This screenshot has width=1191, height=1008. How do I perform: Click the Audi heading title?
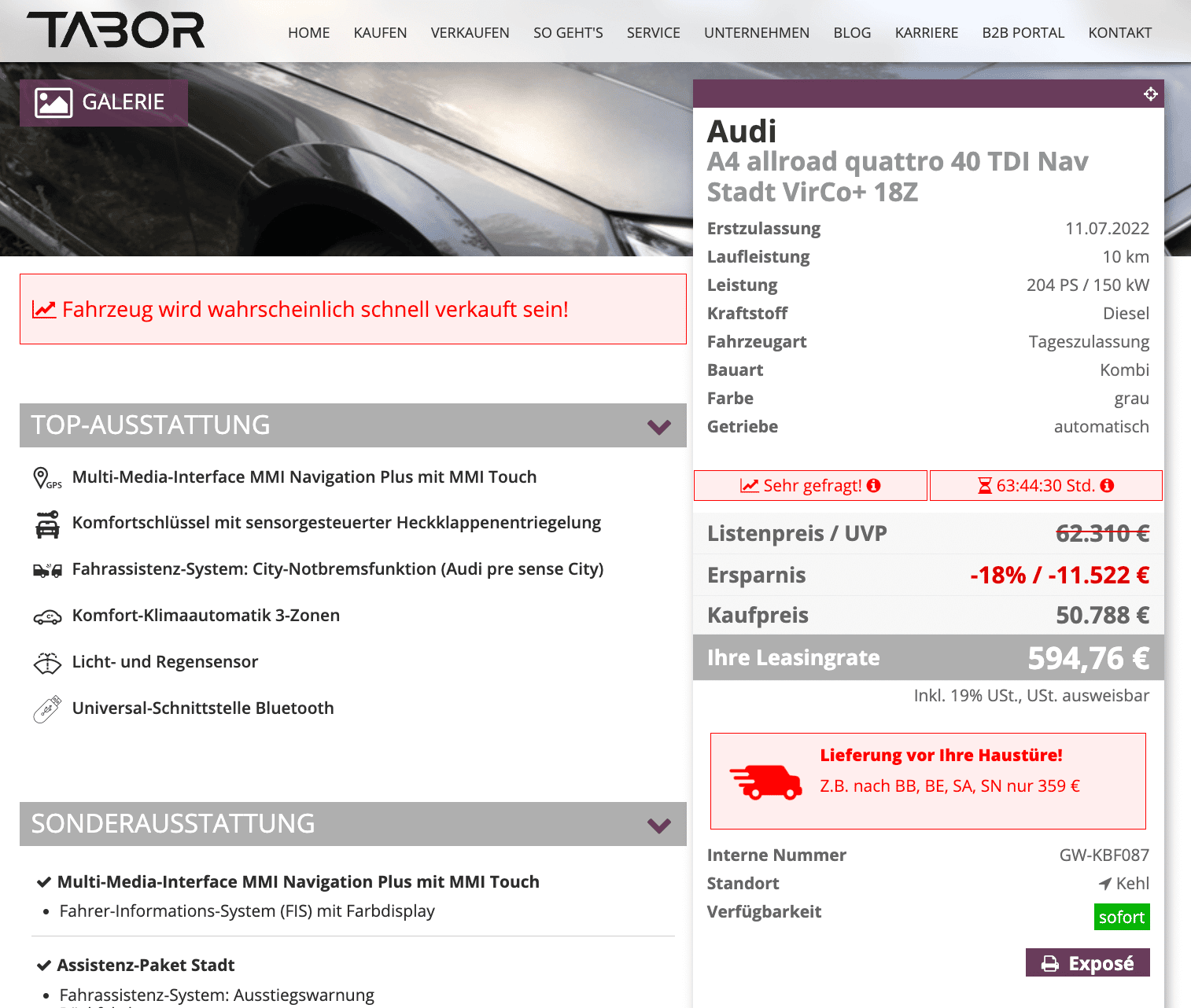pyautogui.click(x=741, y=131)
